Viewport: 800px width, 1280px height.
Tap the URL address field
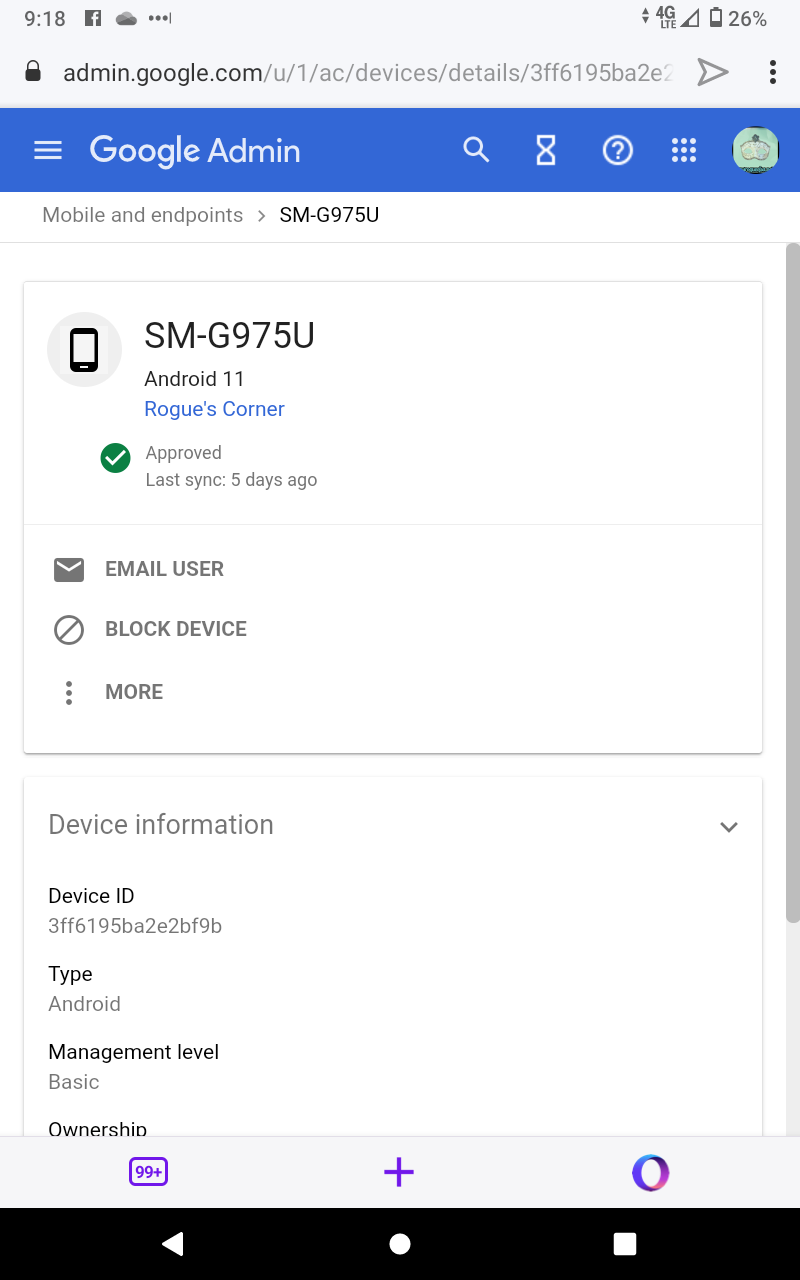[x=366, y=72]
